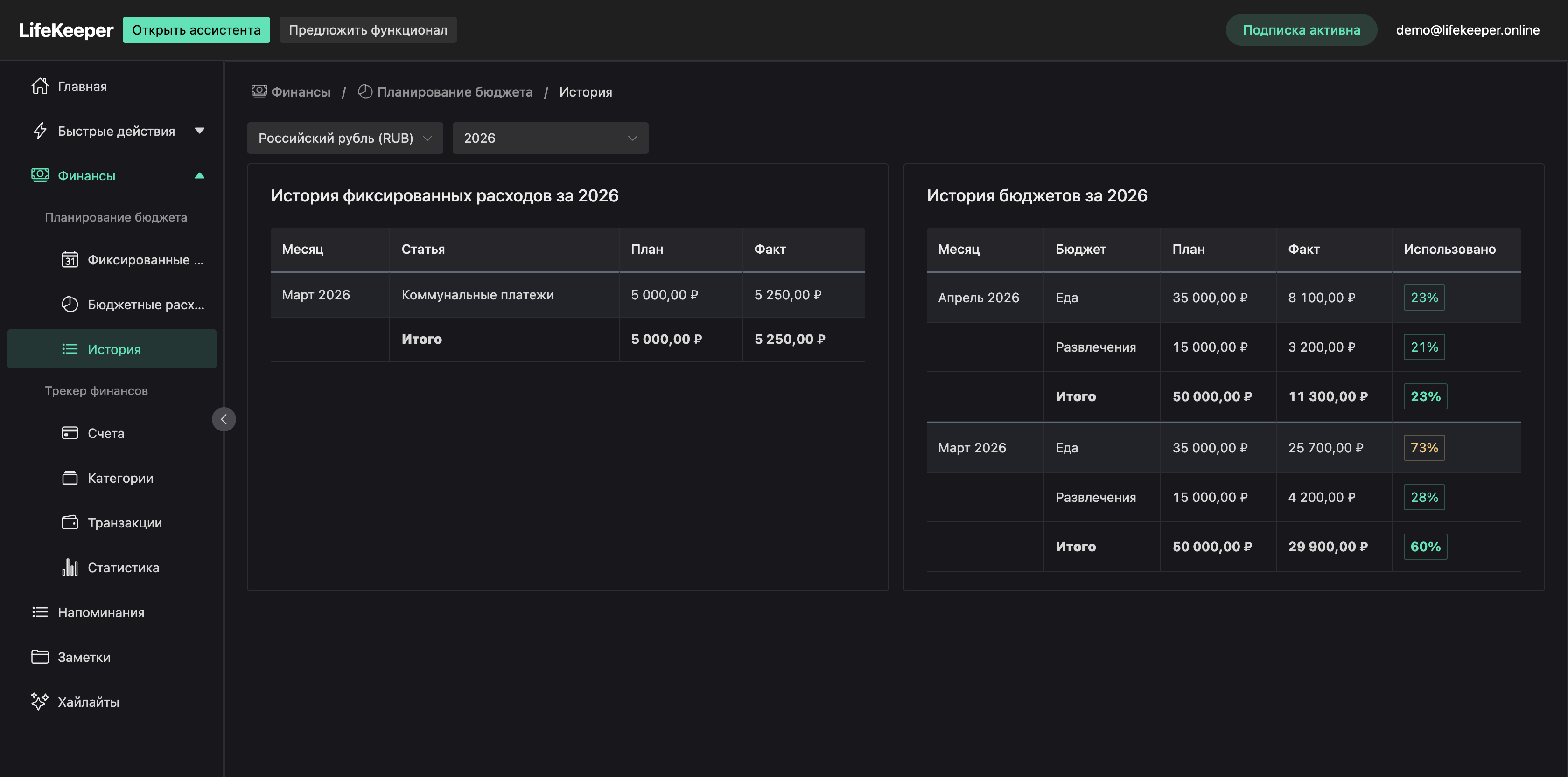This screenshot has height=777, width=1568.
Task: Collapse the Финансы section arrow
Action: 200,176
